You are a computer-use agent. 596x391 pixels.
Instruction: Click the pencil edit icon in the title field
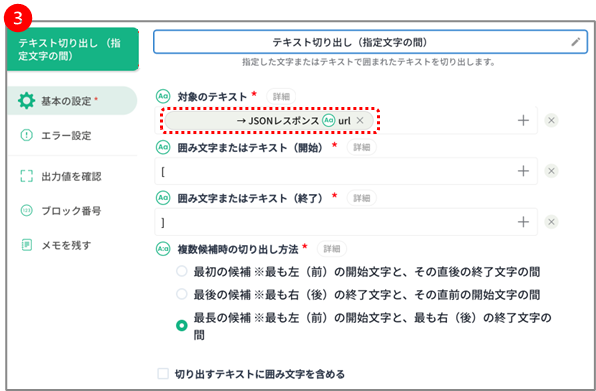(x=576, y=42)
